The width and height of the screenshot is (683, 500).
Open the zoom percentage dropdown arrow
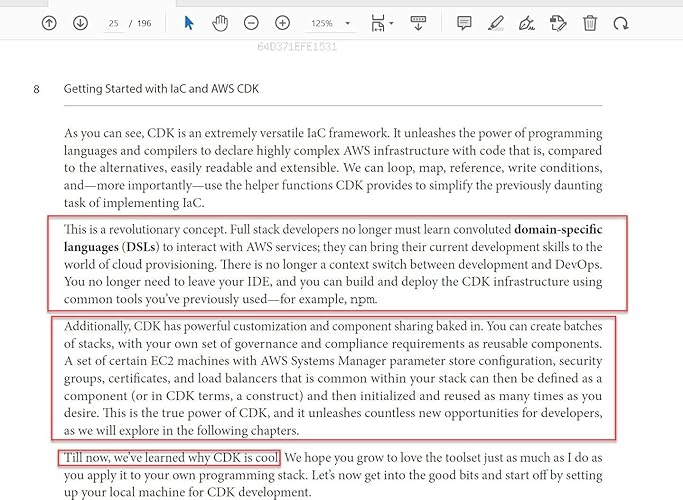tap(348, 23)
